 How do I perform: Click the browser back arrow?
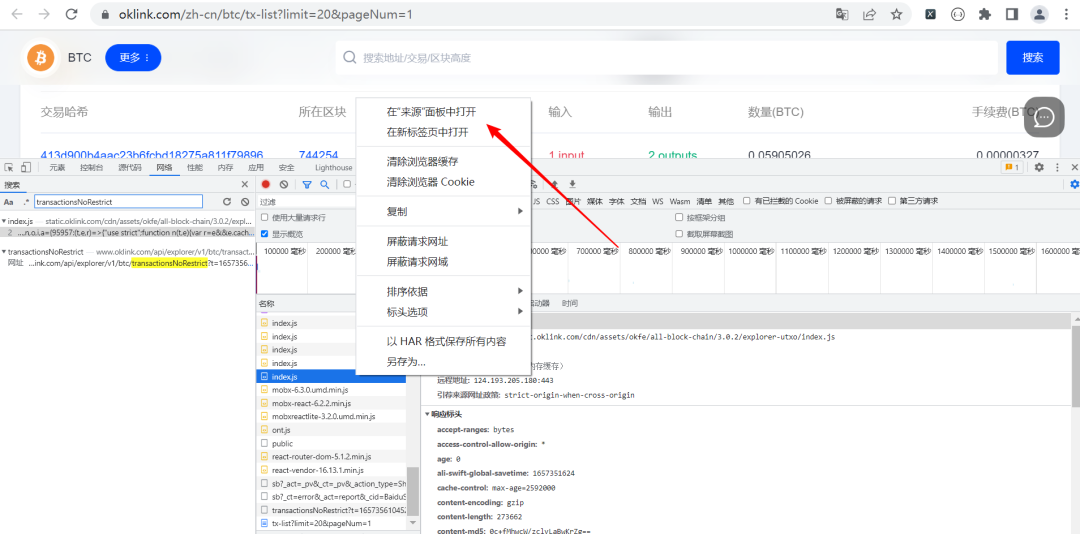[x=18, y=14]
